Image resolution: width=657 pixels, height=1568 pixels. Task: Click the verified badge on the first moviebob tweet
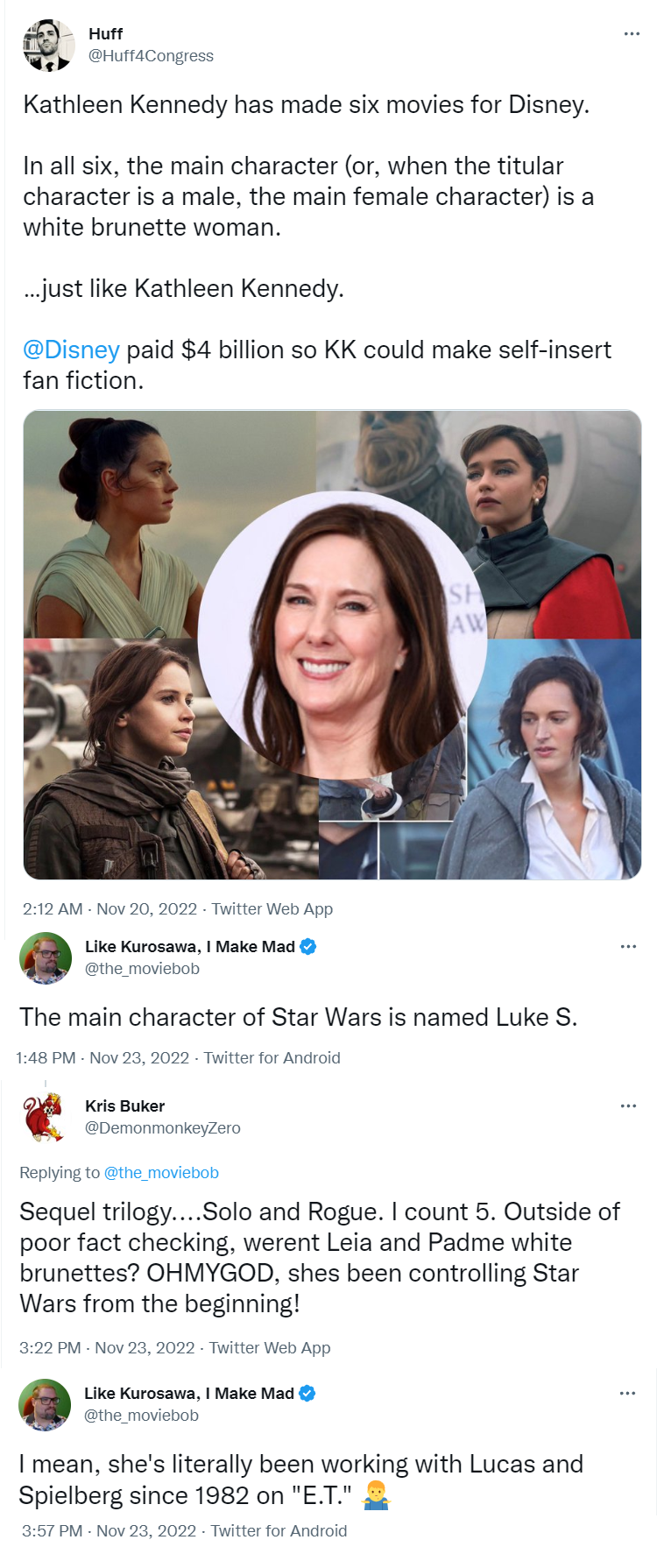(x=307, y=946)
